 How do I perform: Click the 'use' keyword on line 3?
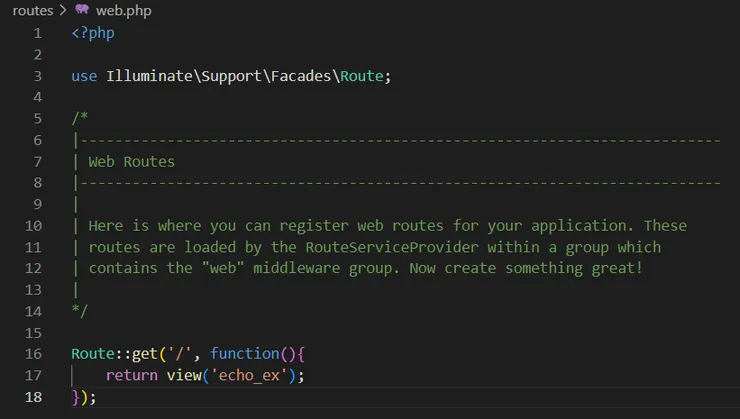point(84,76)
